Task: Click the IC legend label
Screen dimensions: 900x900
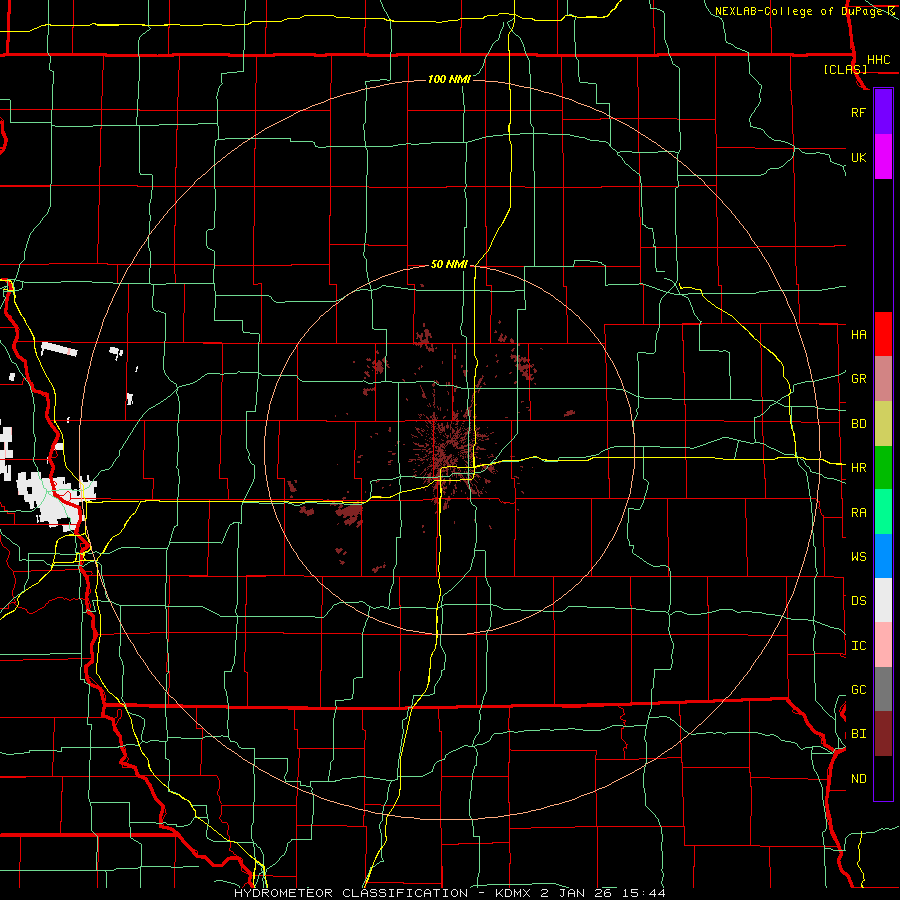Action: point(858,646)
